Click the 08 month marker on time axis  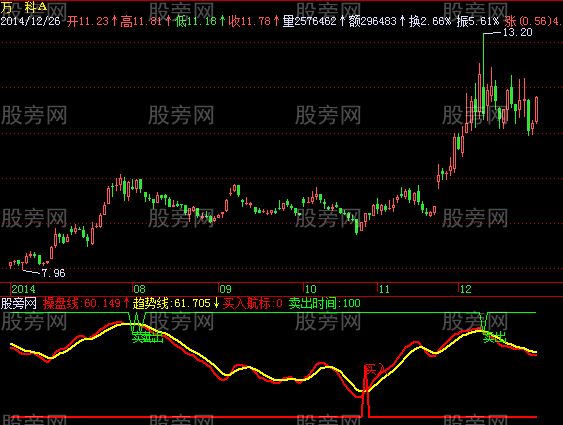click(x=140, y=289)
